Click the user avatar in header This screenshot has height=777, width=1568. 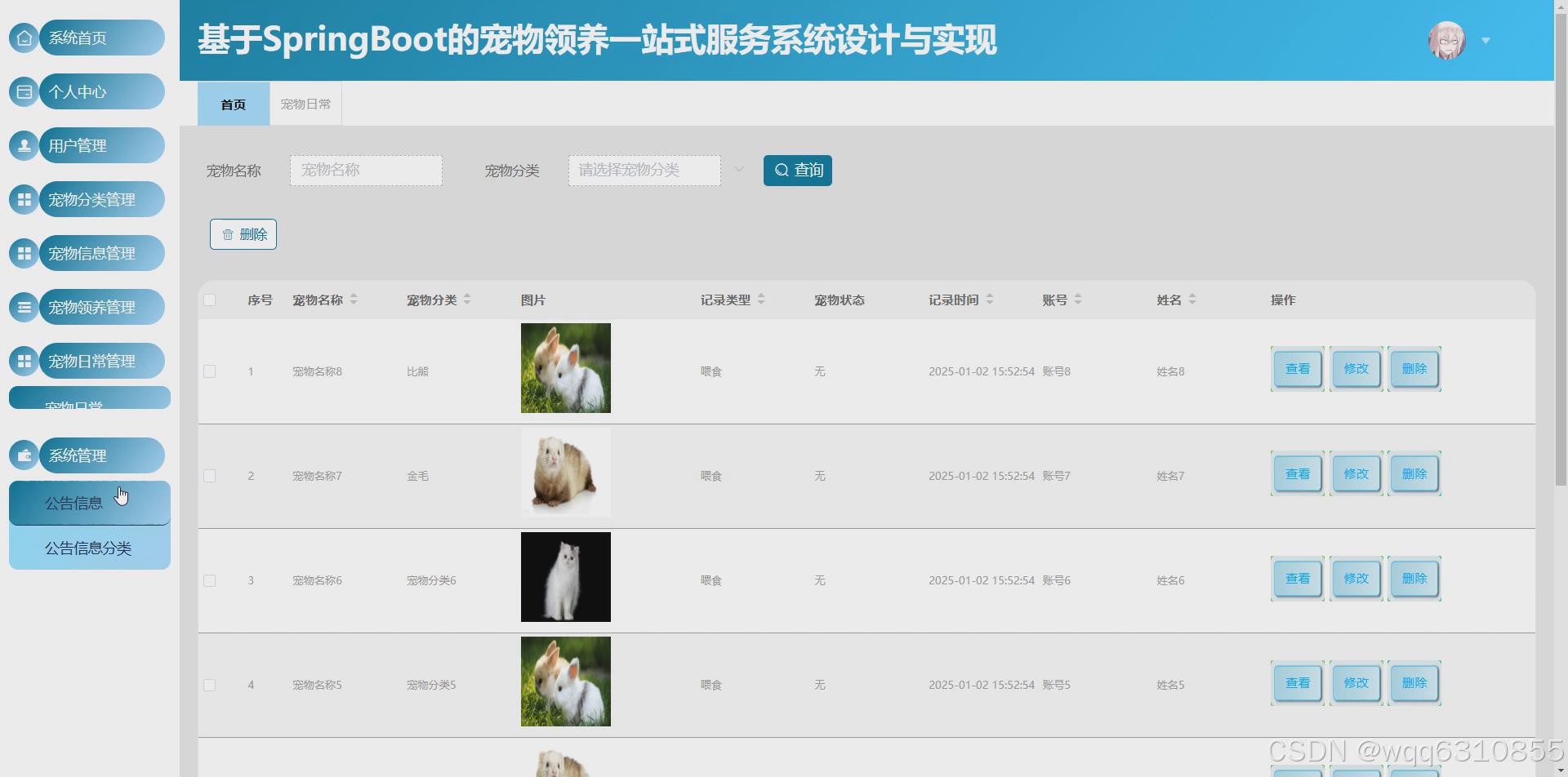coord(1446,40)
